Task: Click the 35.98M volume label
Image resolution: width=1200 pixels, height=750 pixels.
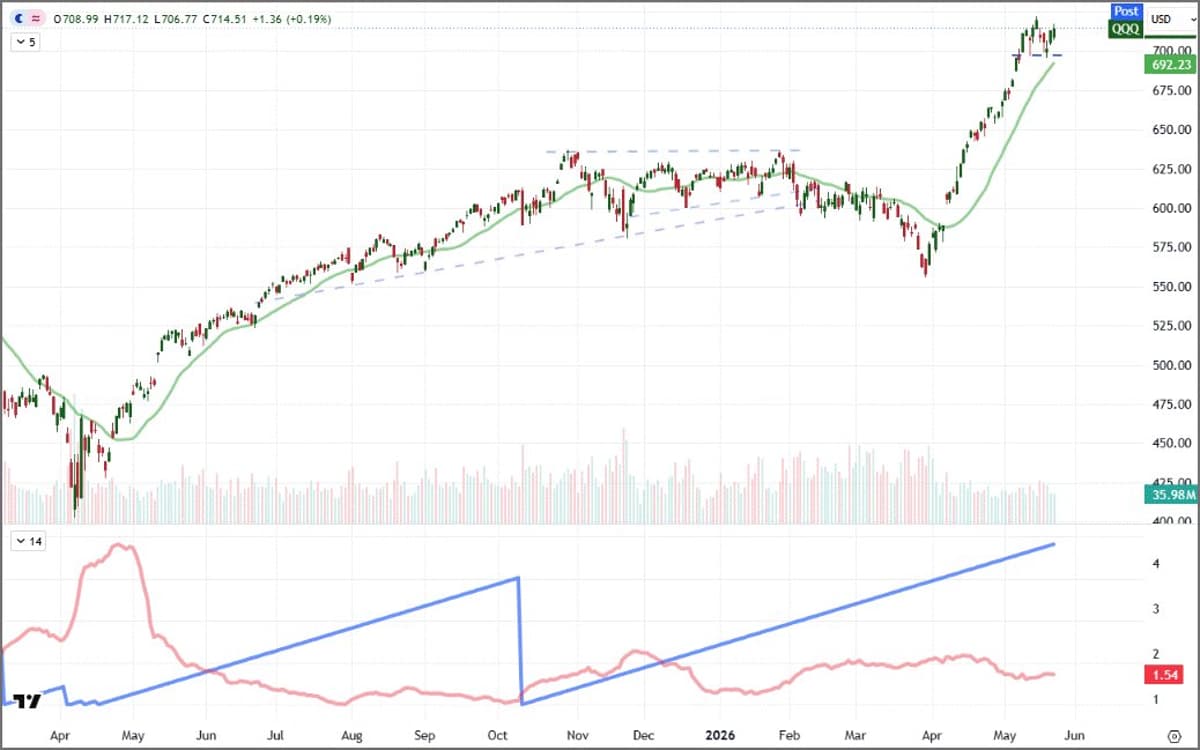Action: click(1170, 494)
